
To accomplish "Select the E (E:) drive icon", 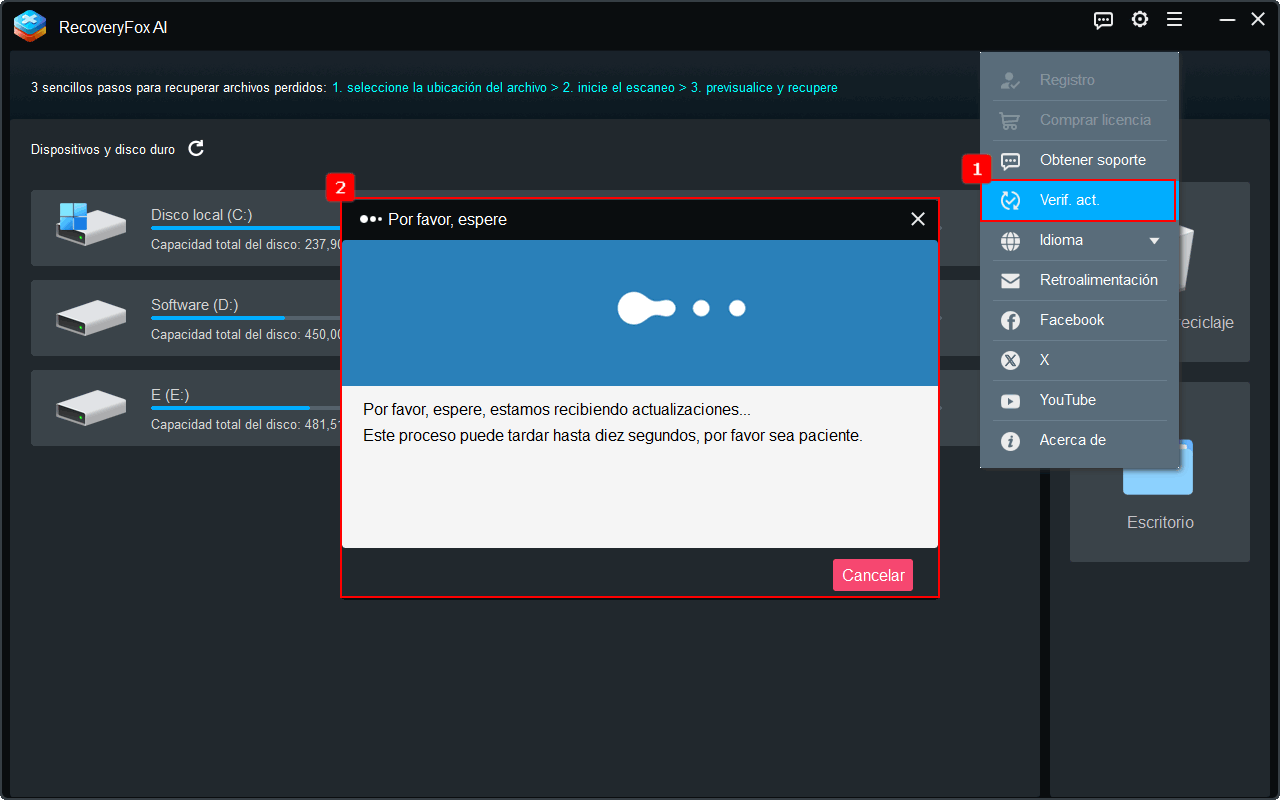I will click(91, 407).
